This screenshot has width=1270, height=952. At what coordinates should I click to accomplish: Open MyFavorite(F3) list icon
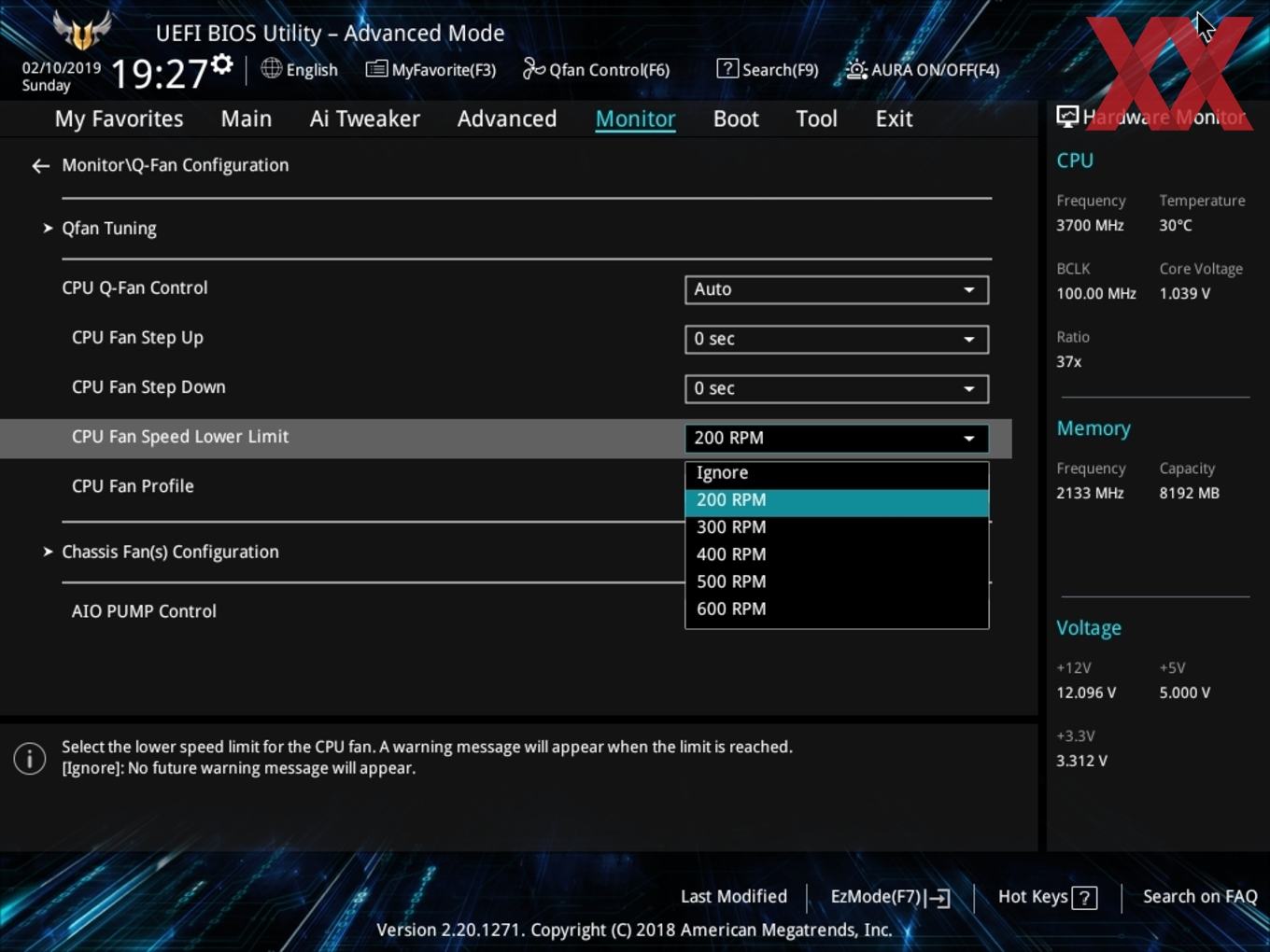[376, 69]
